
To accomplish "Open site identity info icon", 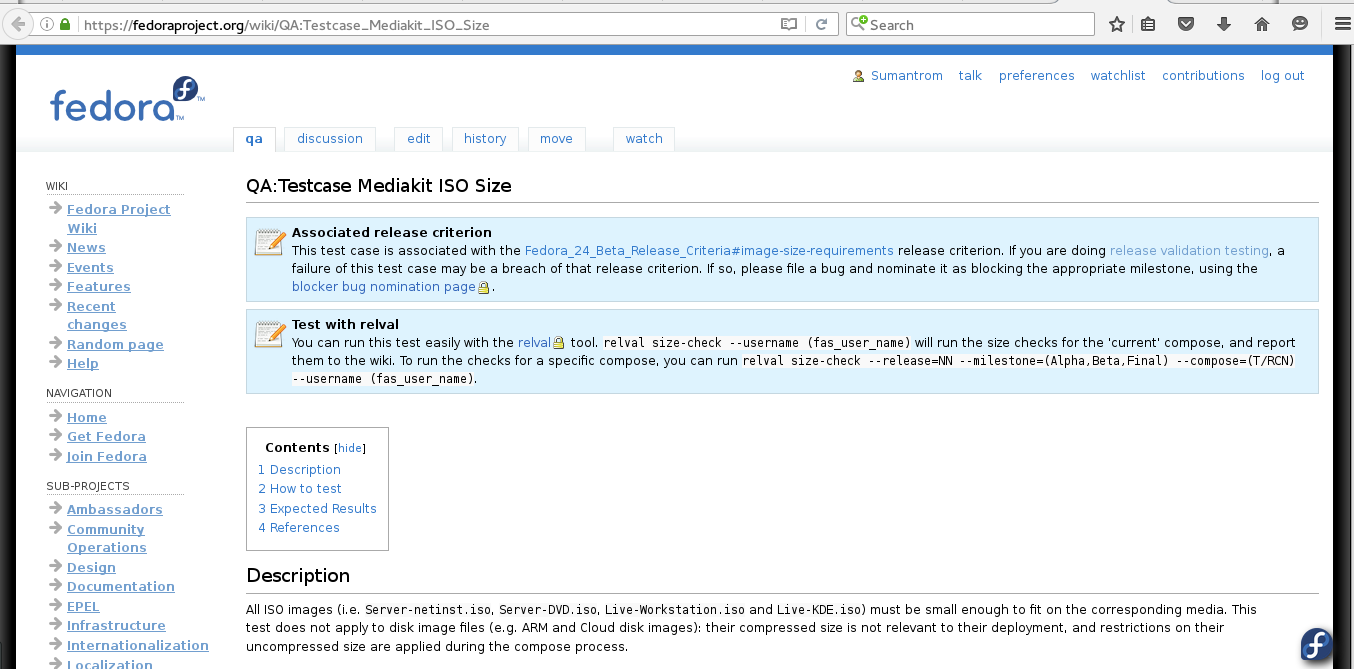I will click(x=48, y=24).
